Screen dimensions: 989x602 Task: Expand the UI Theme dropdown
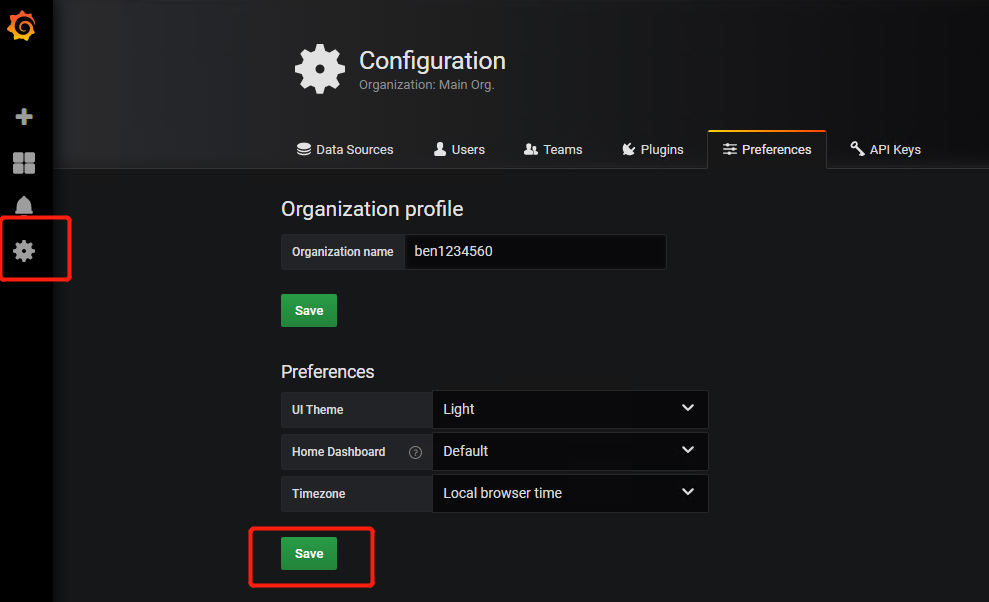[569, 409]
